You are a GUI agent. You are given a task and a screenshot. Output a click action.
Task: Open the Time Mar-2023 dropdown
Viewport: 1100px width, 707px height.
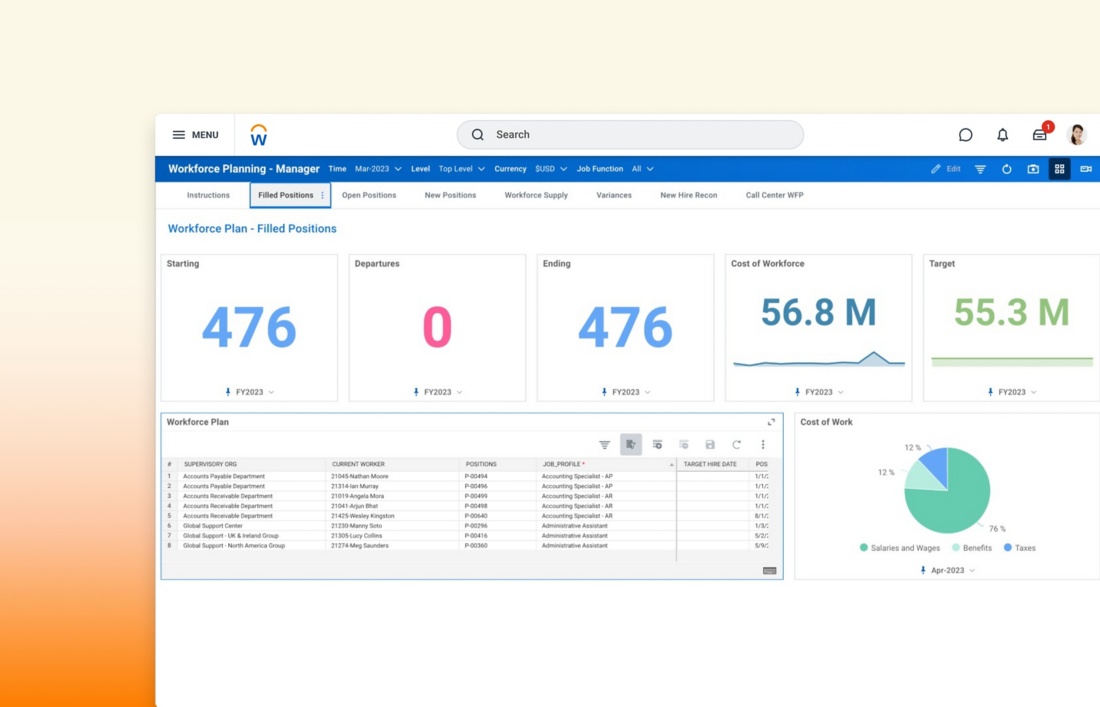[x=378, y=169]
